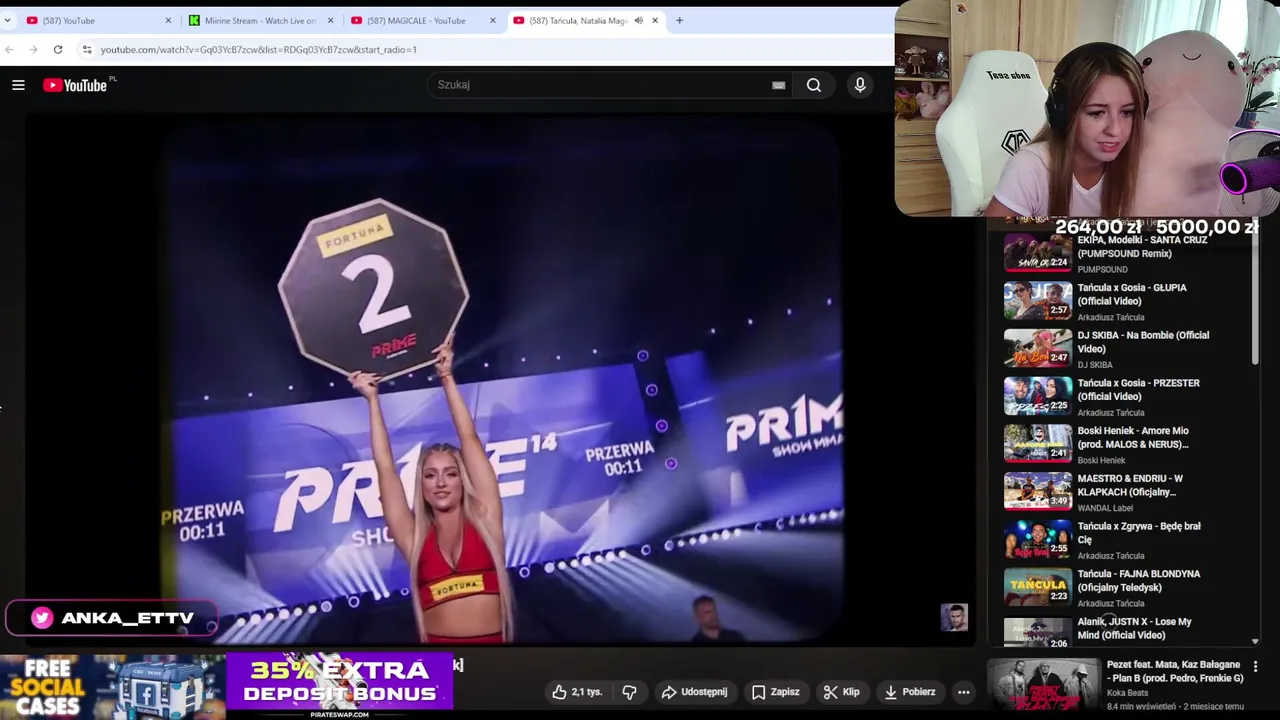1280x720 pixels.
Task: Click the Na Bombie video thumbnail
Action: [1038, 349]
